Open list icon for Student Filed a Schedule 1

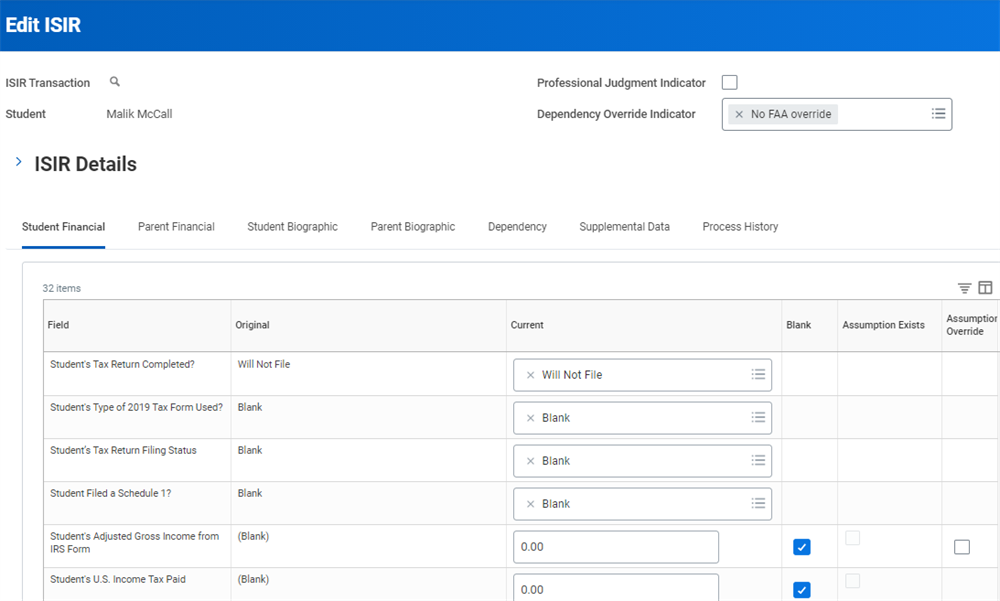[758, 503]
